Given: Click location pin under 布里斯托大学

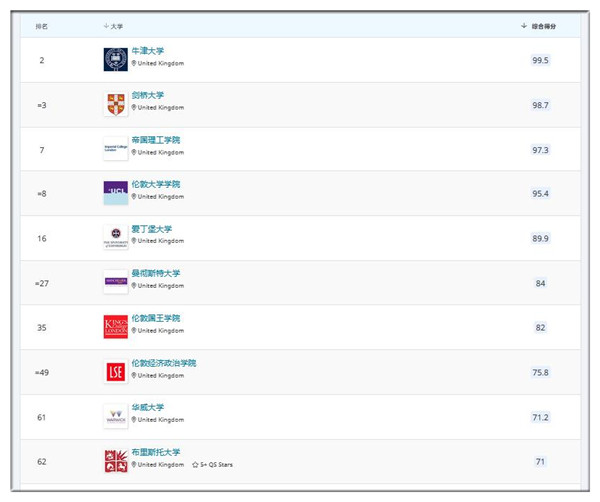Looking at the screenshot, I should [x=134, y=464].
